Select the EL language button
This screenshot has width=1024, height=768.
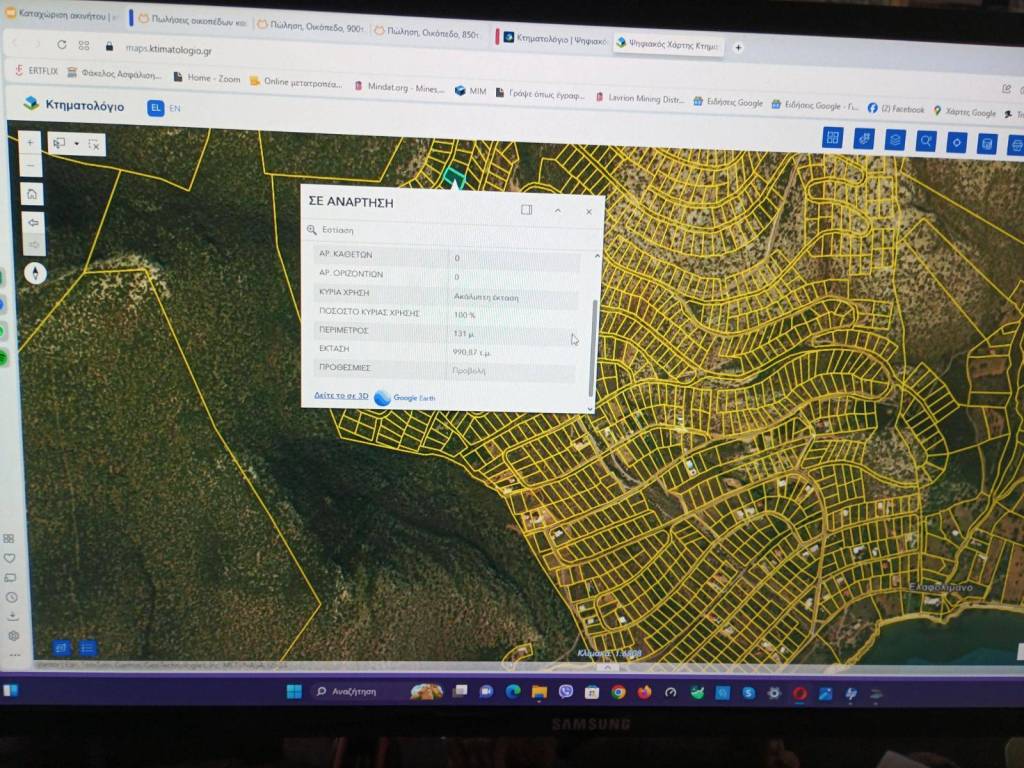pos(155,108)
